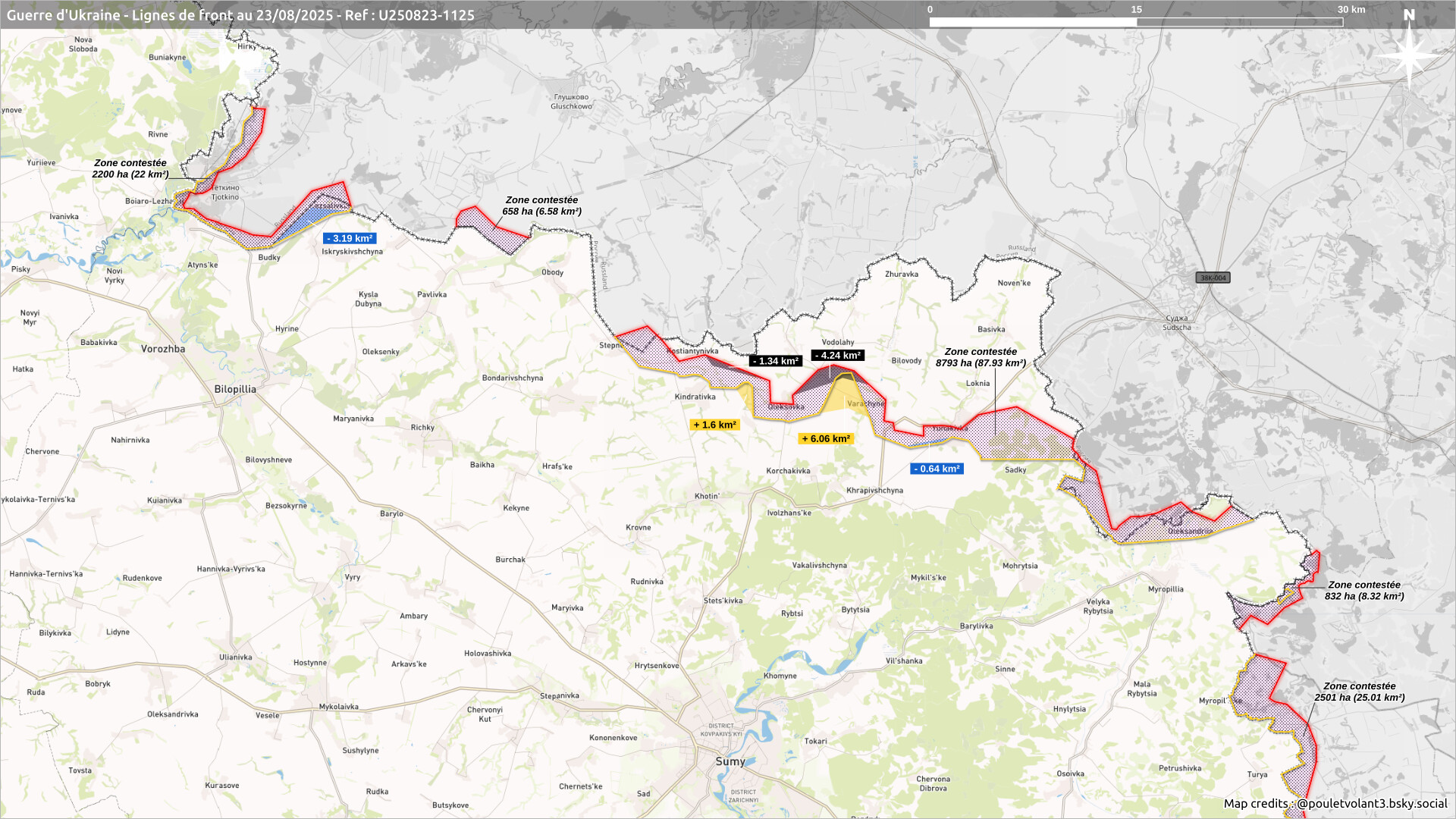The image size is (1456, 819).
Task: Click the distance scale bar
Action: (x=1136, y=22)
